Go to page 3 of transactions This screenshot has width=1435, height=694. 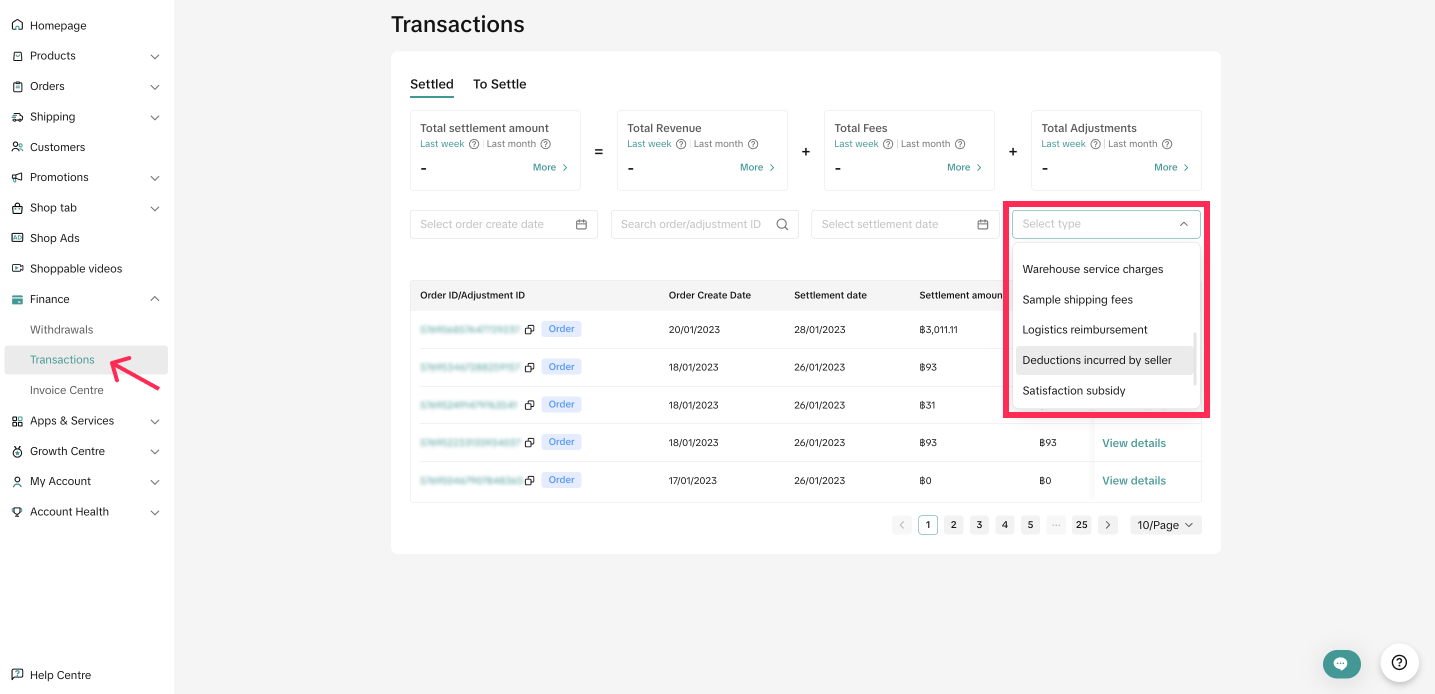tap(979, 525)
